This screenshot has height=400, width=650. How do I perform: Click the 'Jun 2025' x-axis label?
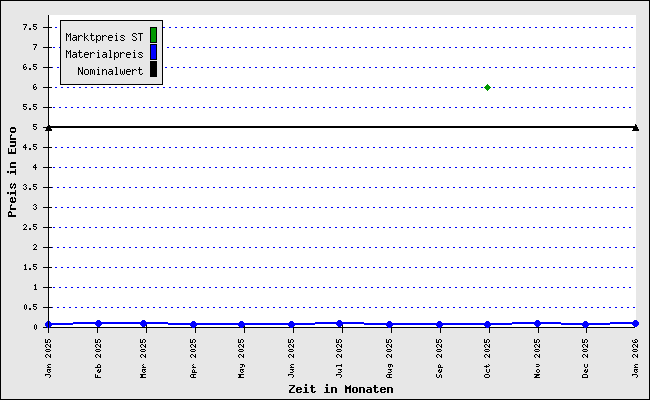292,357
